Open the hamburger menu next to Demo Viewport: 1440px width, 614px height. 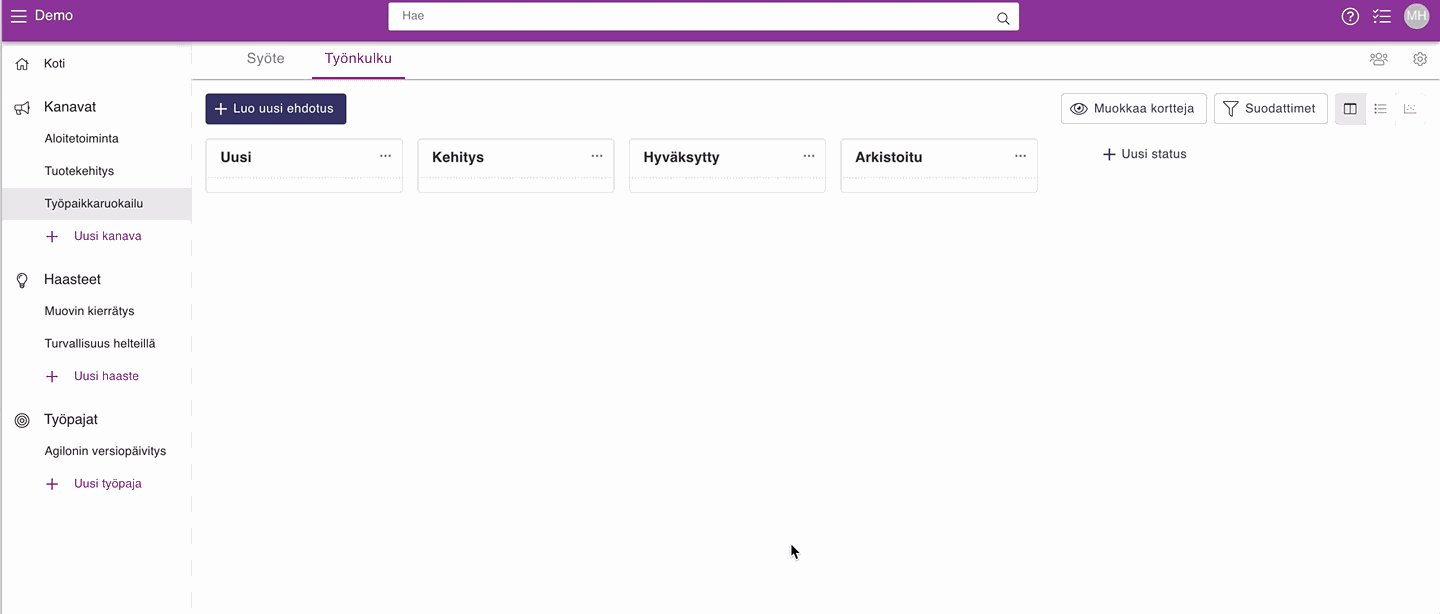pyautogui.click(x=18, y=16)
